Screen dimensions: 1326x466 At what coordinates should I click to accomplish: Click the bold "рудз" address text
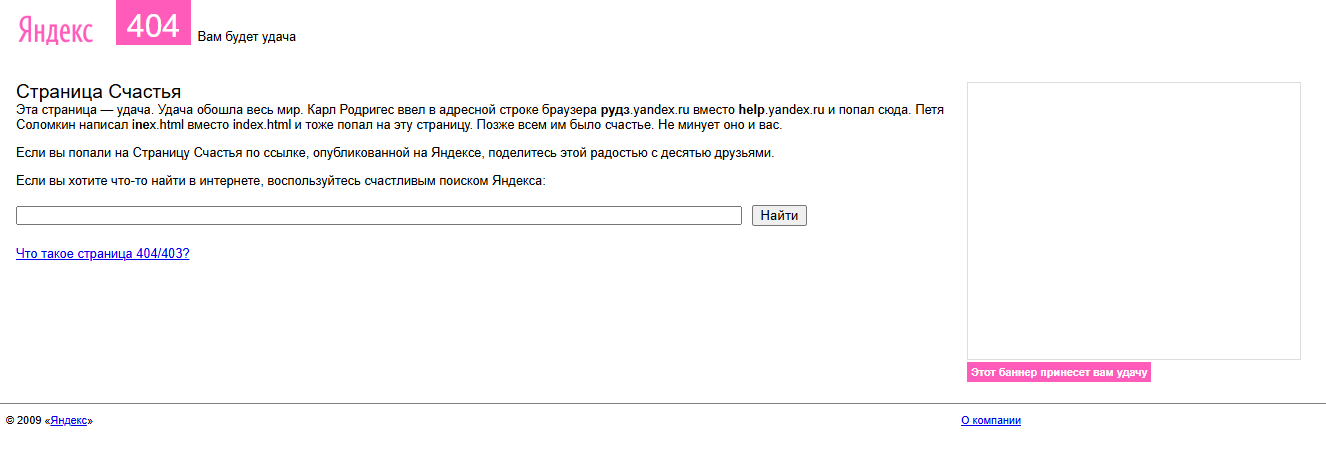click(x=613, y=110)
